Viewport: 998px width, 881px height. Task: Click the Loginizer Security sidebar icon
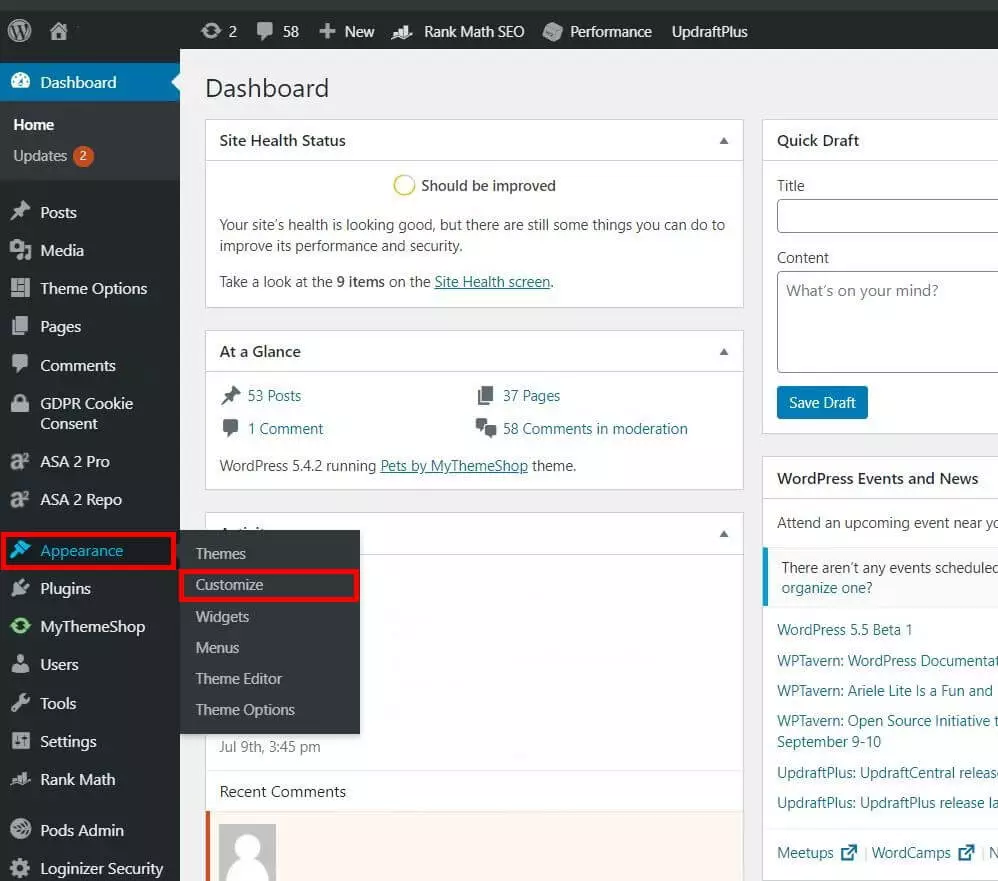[x=20, y=868]
